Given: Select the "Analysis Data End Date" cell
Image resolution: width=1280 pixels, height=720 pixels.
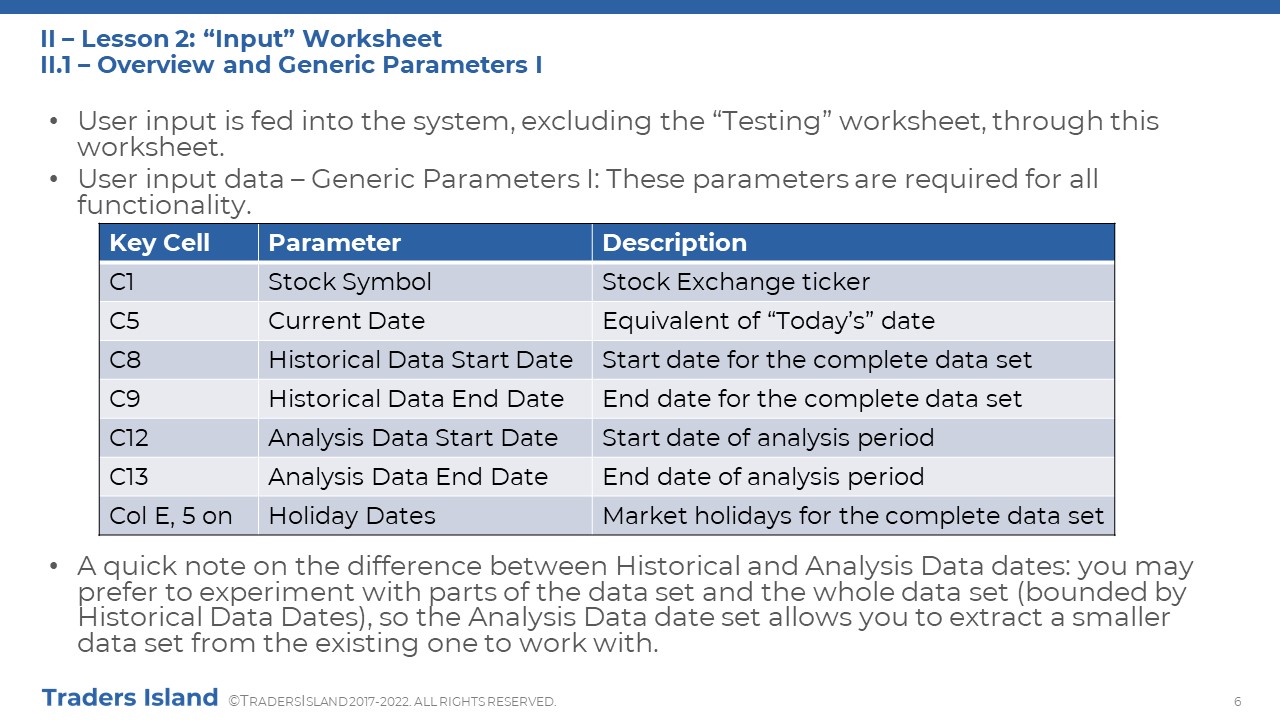Looking at the screenshot, I should coord(425,477).
